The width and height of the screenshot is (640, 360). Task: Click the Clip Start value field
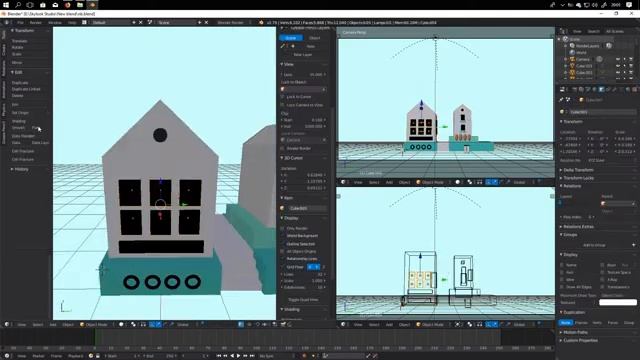tap(303, 120)
